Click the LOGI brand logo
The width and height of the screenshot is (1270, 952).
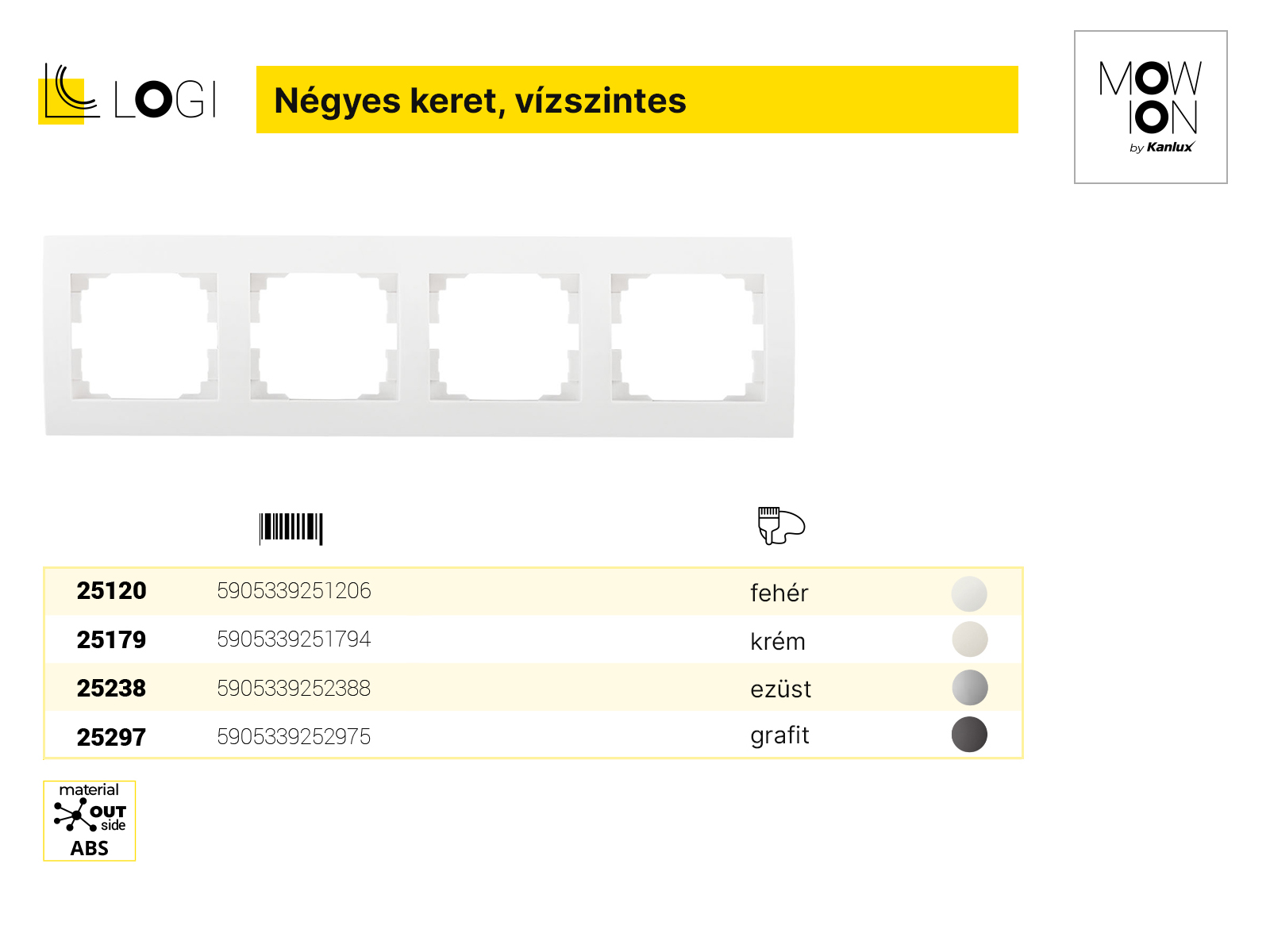click(x=127, y=94)
